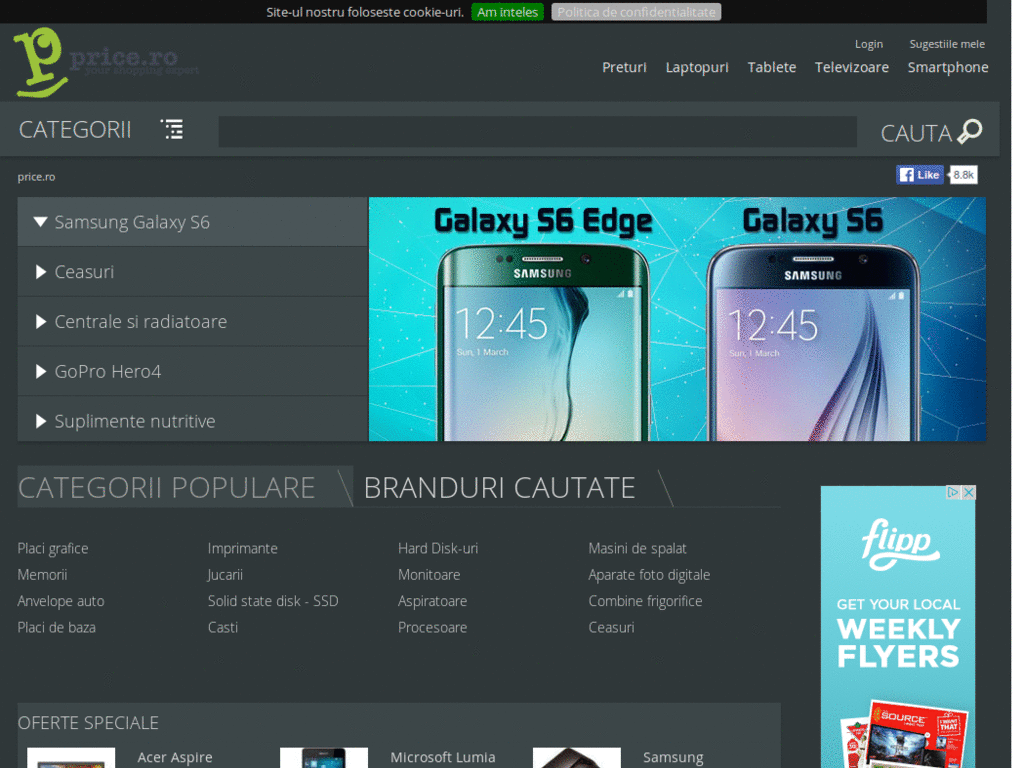Open the AdChoices info icon on ad
The height and width of the screenshot is (768, 1024).
(953, 492)
